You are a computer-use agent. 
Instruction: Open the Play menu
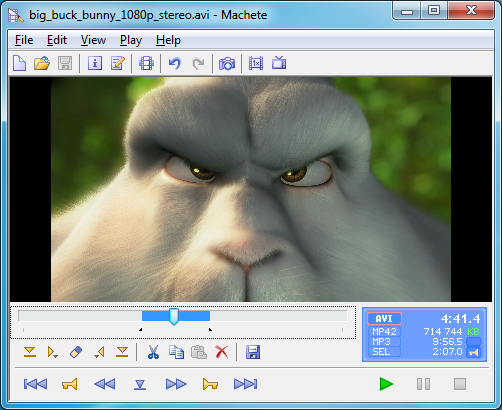point(131,40)
